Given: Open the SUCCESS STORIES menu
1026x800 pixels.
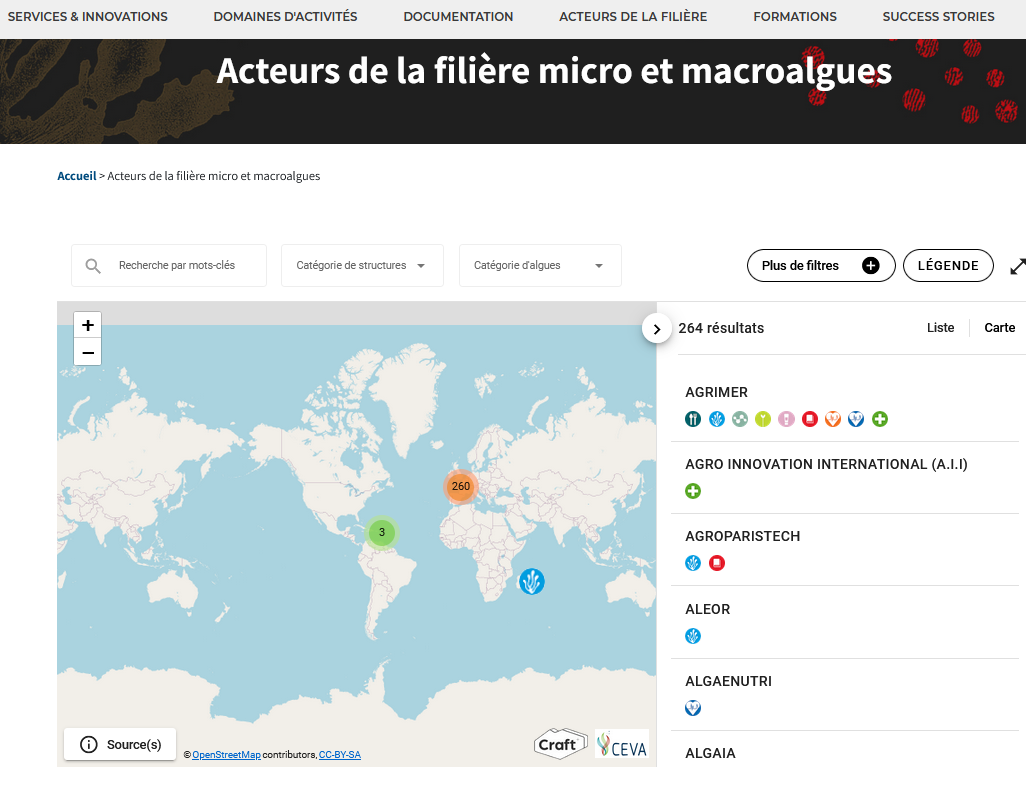Looking at the screenshot, I should click(938, 17).
